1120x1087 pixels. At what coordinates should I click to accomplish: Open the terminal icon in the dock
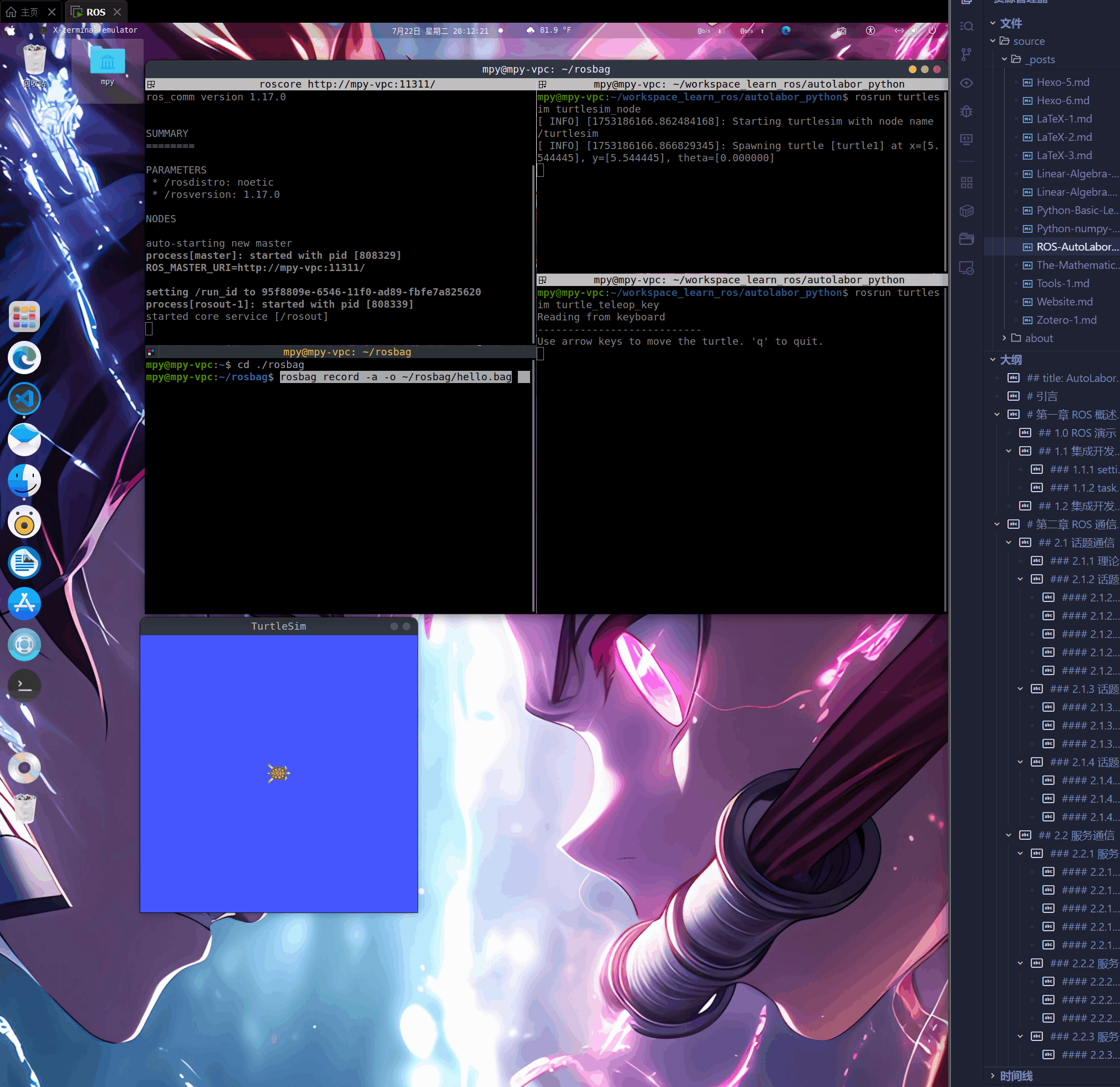pos(24,685)
